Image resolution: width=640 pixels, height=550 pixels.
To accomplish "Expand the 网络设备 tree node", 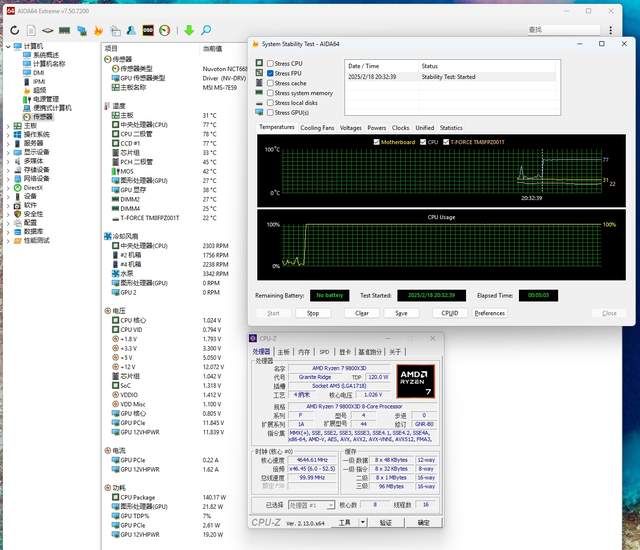I will 8,179.
